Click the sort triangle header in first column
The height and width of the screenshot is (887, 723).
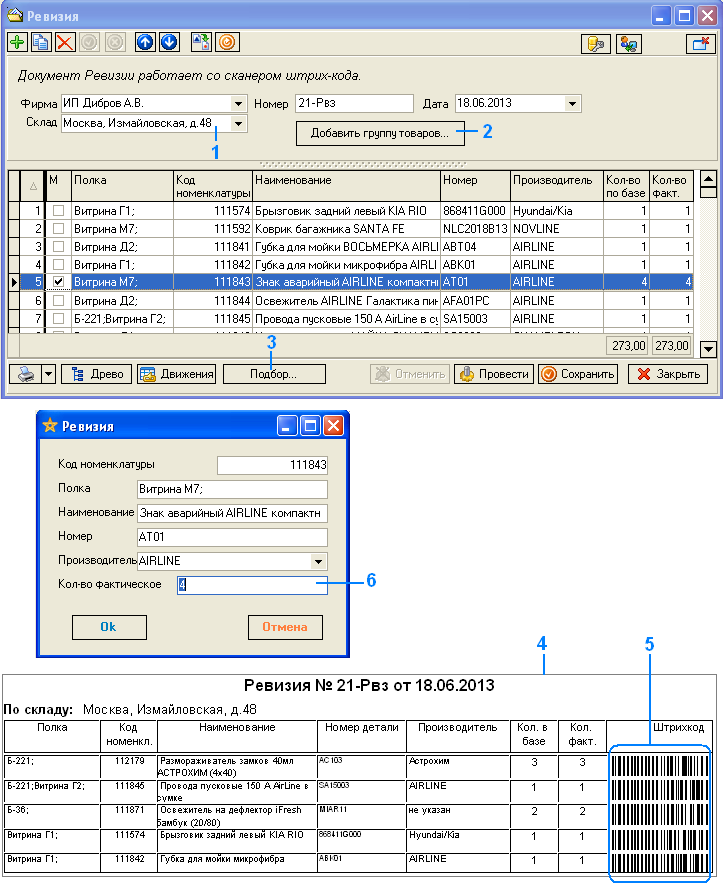point(33,186)
